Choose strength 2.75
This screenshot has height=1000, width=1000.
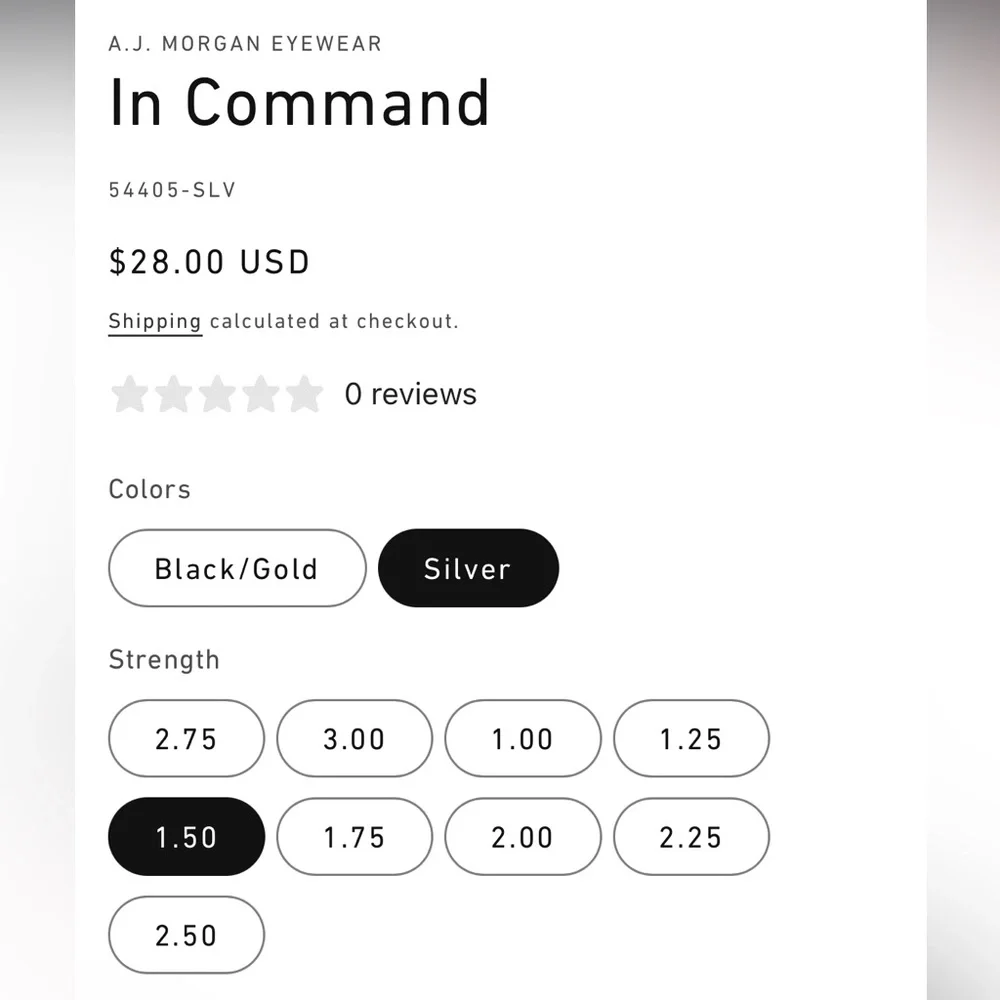tap(186, 739)
